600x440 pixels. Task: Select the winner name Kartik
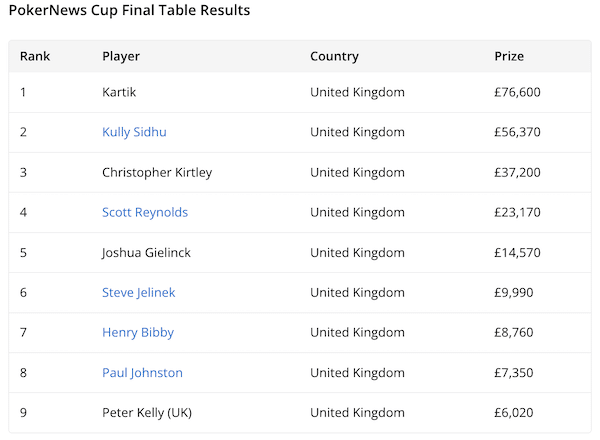(119, 92)
